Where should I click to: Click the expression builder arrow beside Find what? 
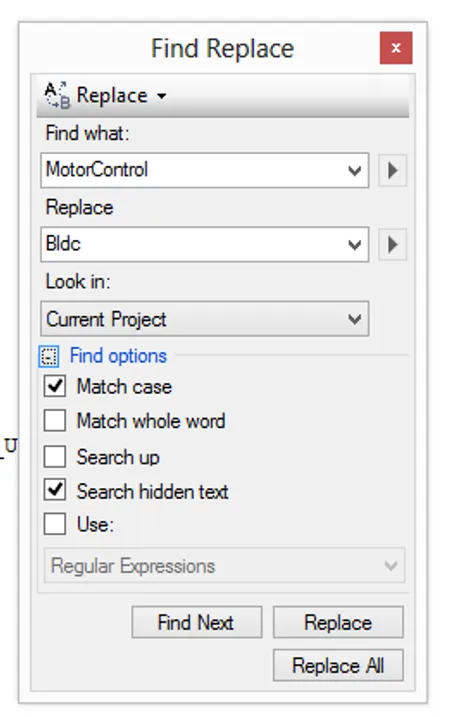coord(392,171)
